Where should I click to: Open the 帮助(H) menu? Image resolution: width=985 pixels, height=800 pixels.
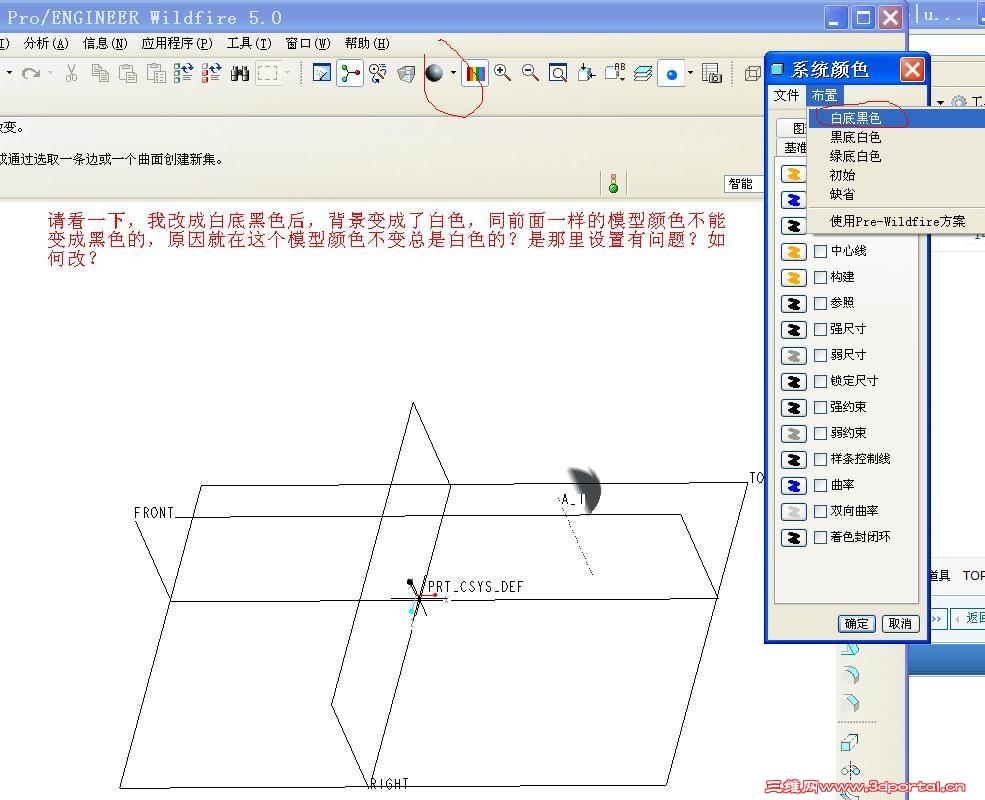[x=367, y=43]
